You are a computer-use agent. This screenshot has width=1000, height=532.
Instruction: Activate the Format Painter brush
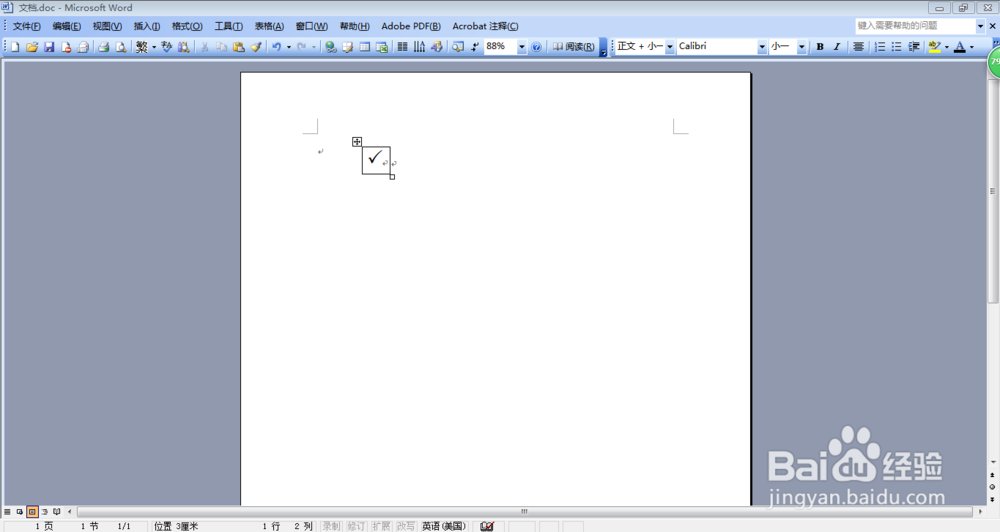click(256, 47)
